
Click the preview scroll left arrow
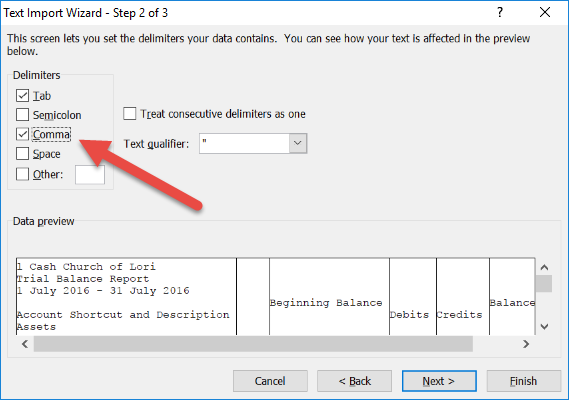pos(25,344)
